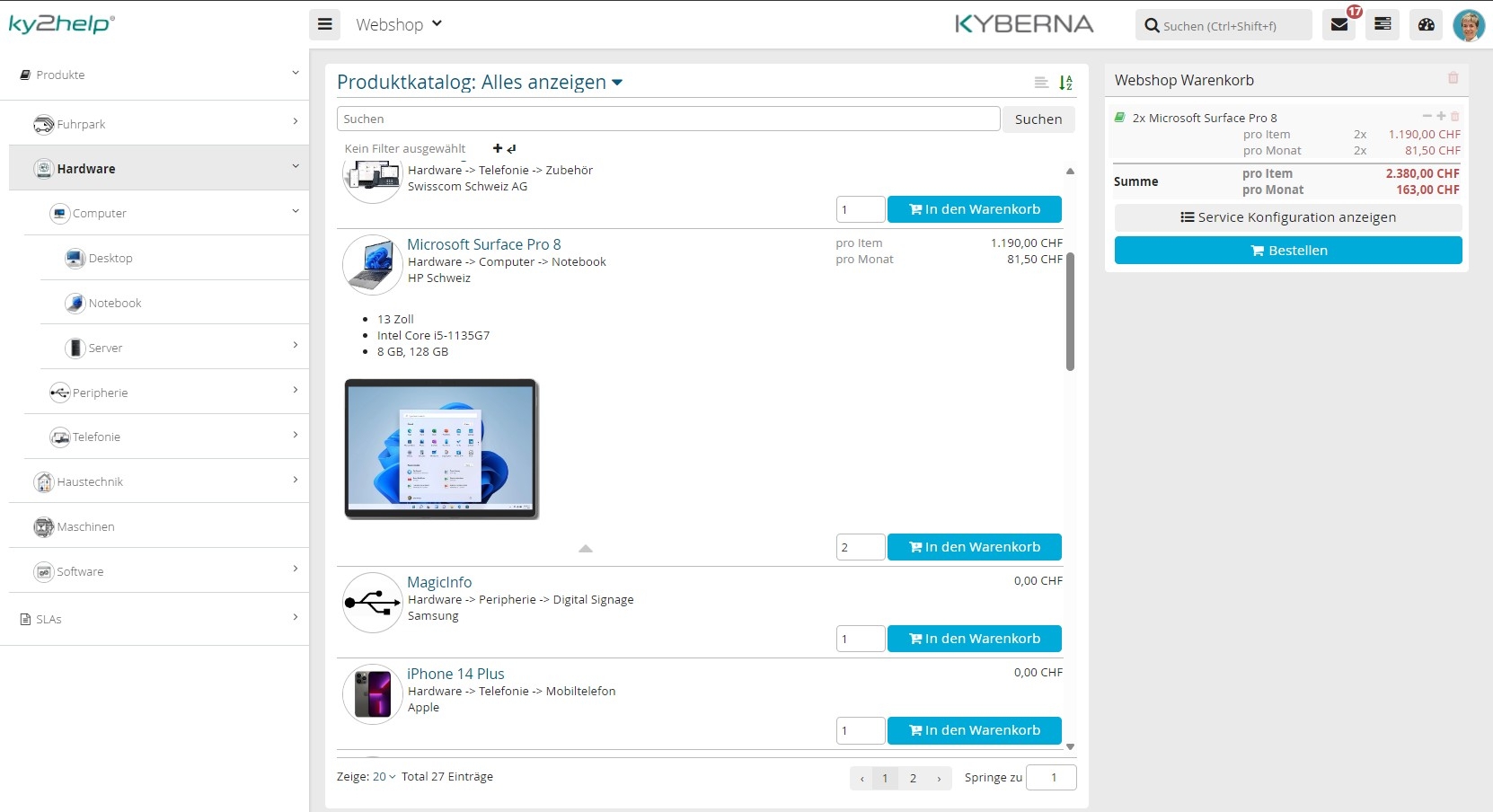The image size is (1493, 812).
Task: Click the product list scroll-down arrow
Action: pos(1070,746)
